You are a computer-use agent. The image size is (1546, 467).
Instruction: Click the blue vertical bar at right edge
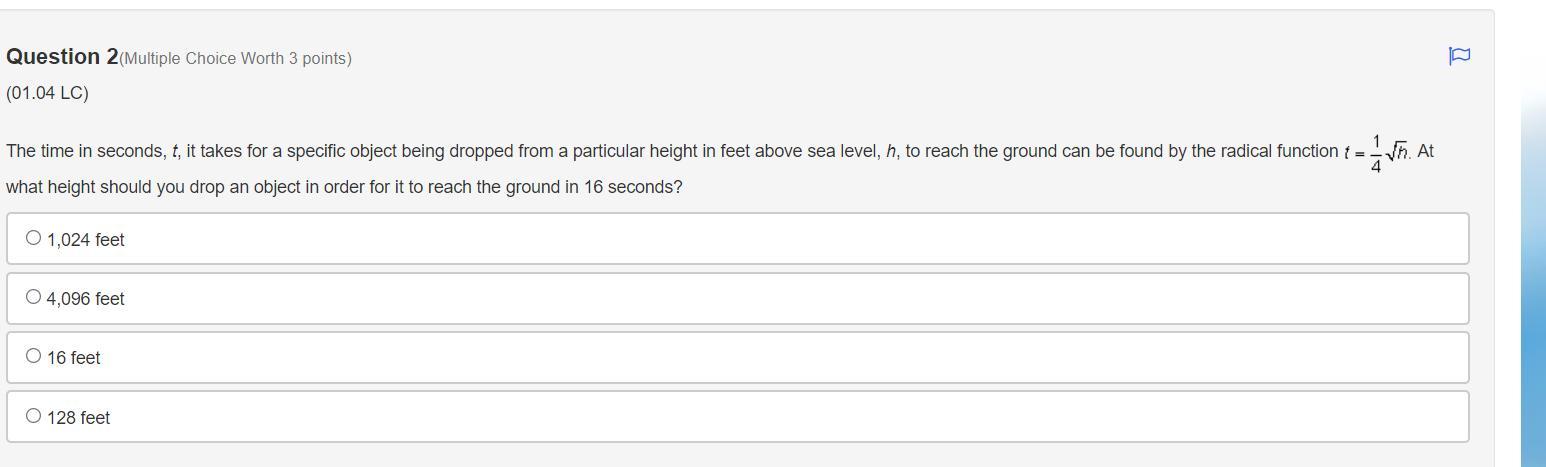[x=1533, y=250]
